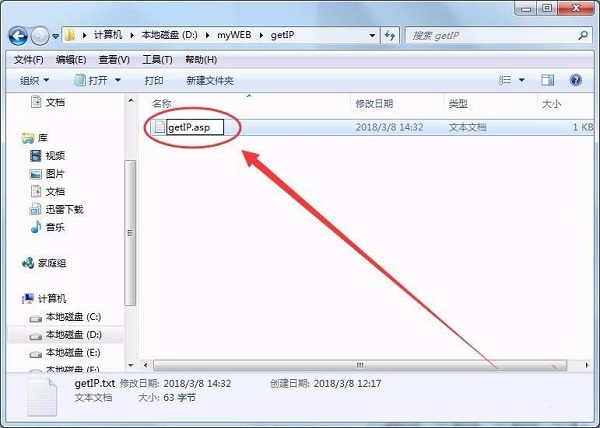Screen dimensions: 600x428
Task: Open the view options dropdown arrow
Action: coord(522,80)
